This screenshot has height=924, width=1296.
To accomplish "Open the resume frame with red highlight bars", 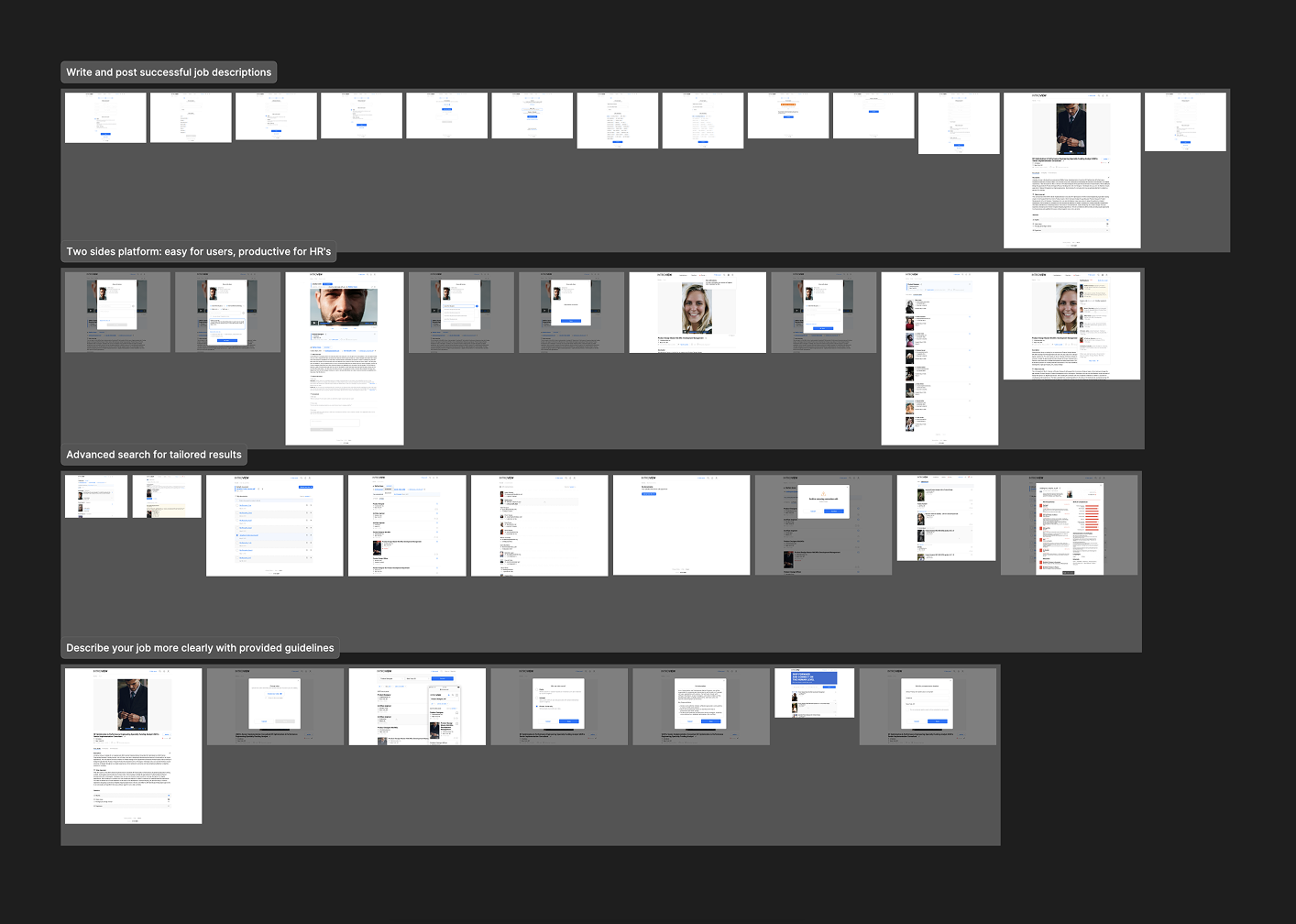I will click(x=1069, y=525).
